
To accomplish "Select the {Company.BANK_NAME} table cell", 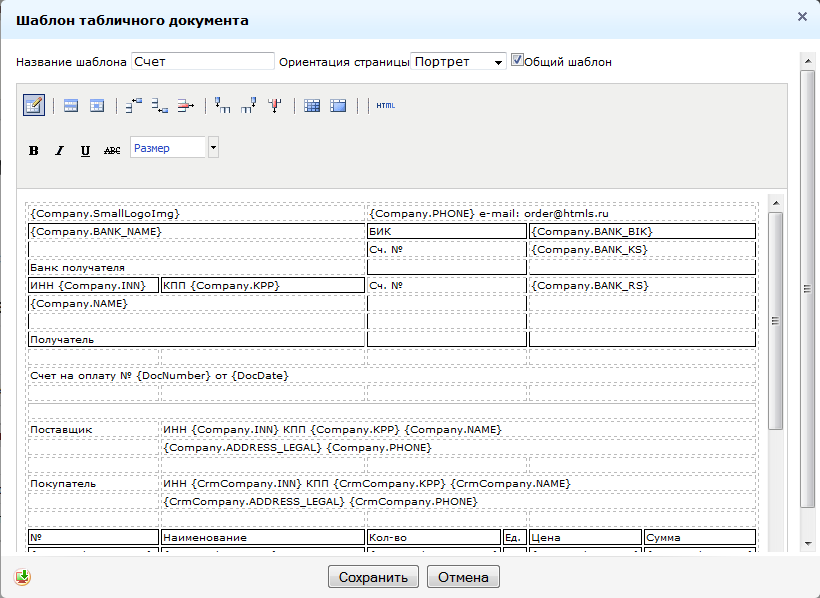I will (x=196, y=231).
